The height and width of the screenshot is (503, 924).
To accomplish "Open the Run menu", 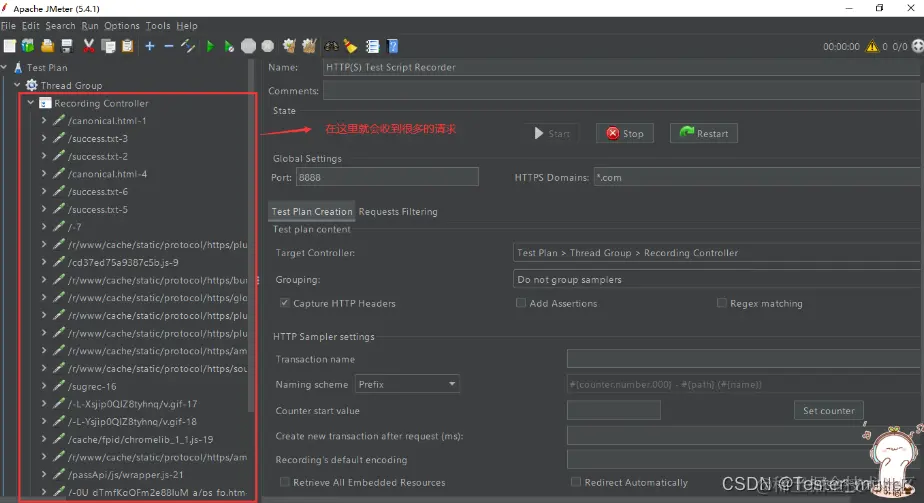I will (x=90, y=26).
